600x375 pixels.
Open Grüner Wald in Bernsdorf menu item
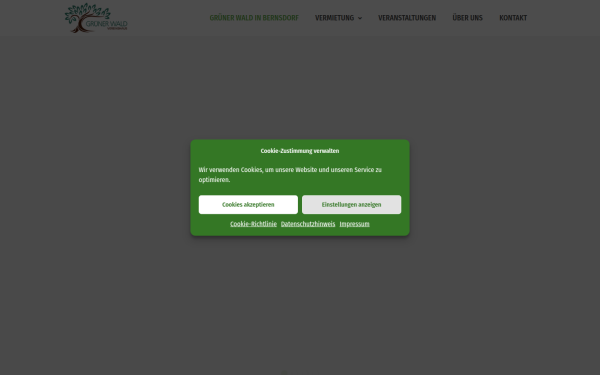(254, 18)
